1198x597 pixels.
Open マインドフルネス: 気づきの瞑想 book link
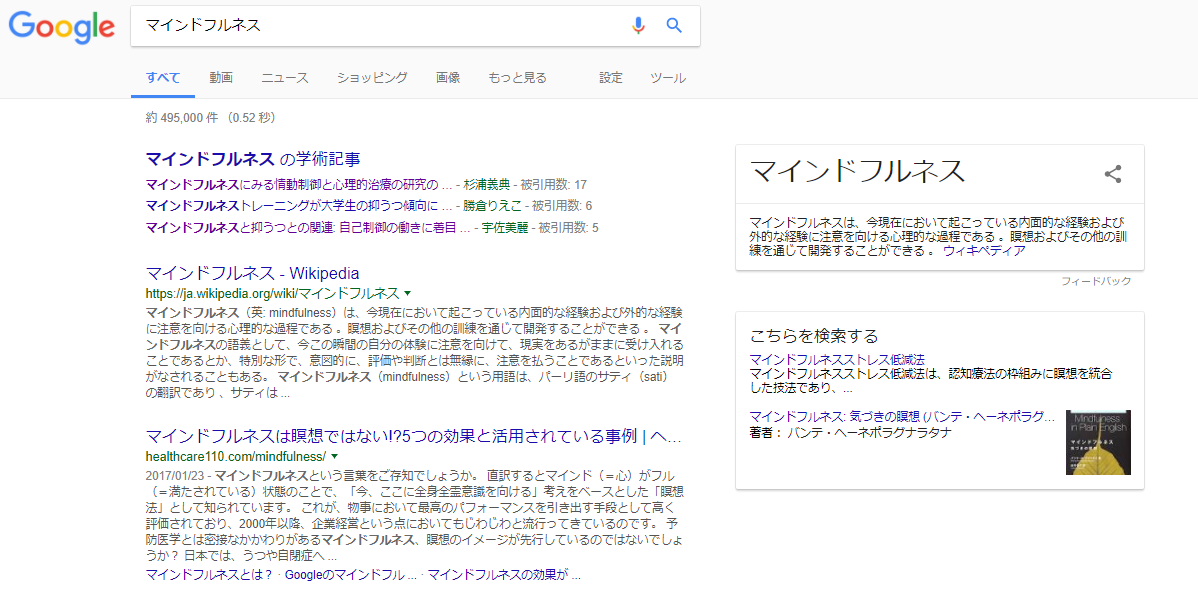pyautogui.click(x=902, y=417)
